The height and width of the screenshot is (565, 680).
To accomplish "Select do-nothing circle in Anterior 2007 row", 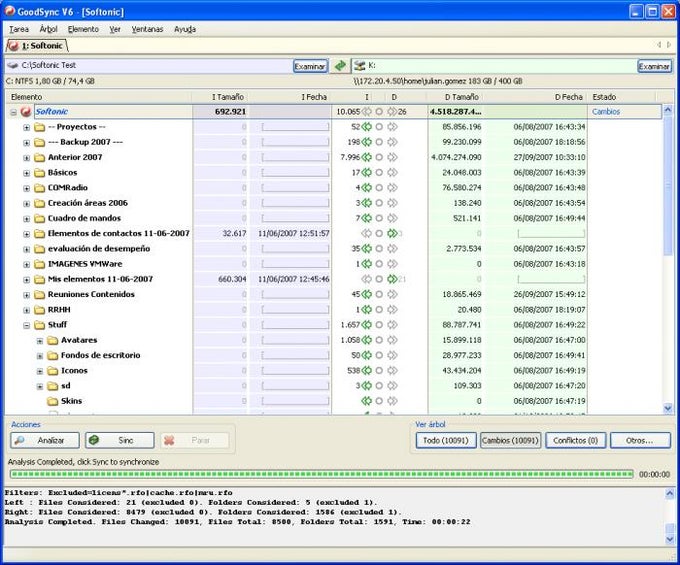I will tap(379, 157).
